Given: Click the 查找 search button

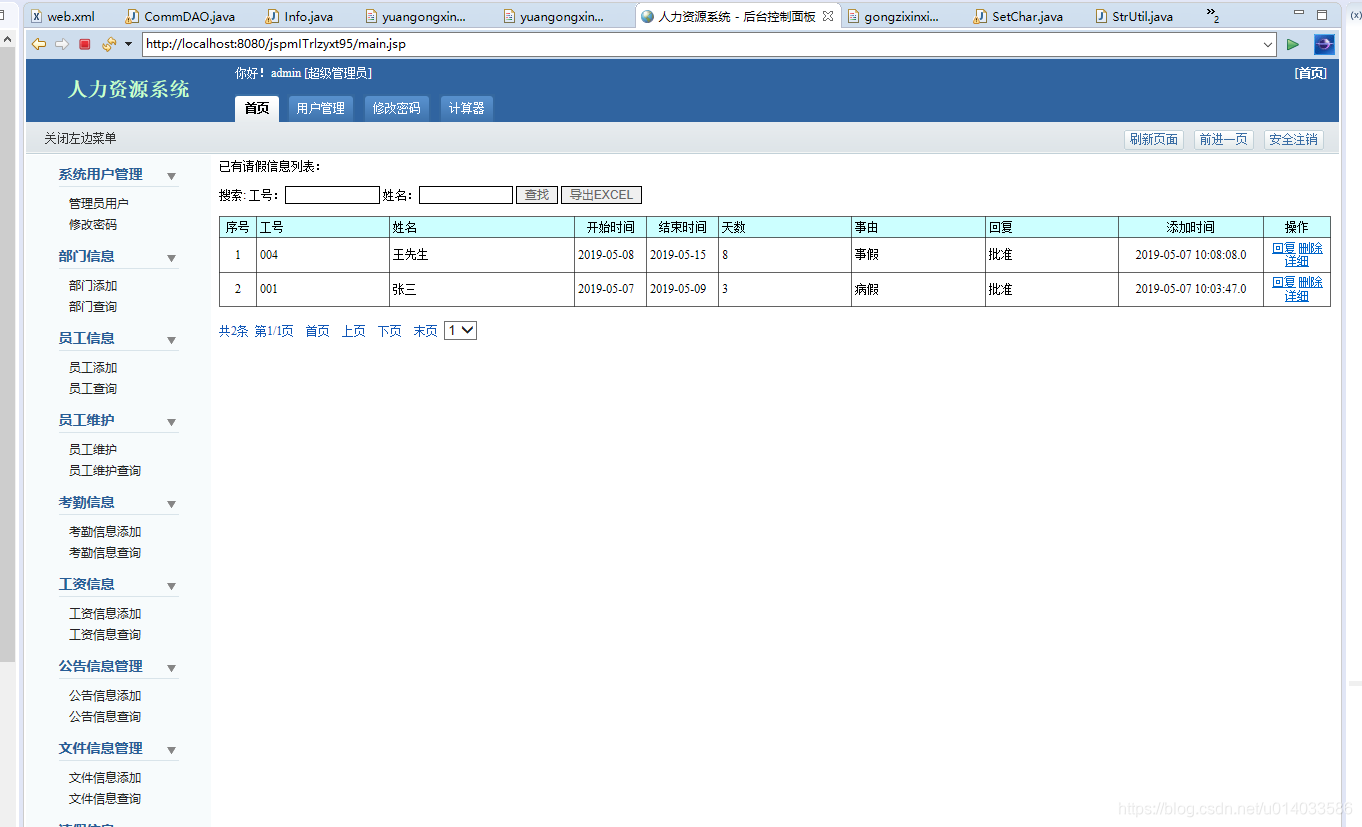Looking at the screenshot, I should (537, 195).
